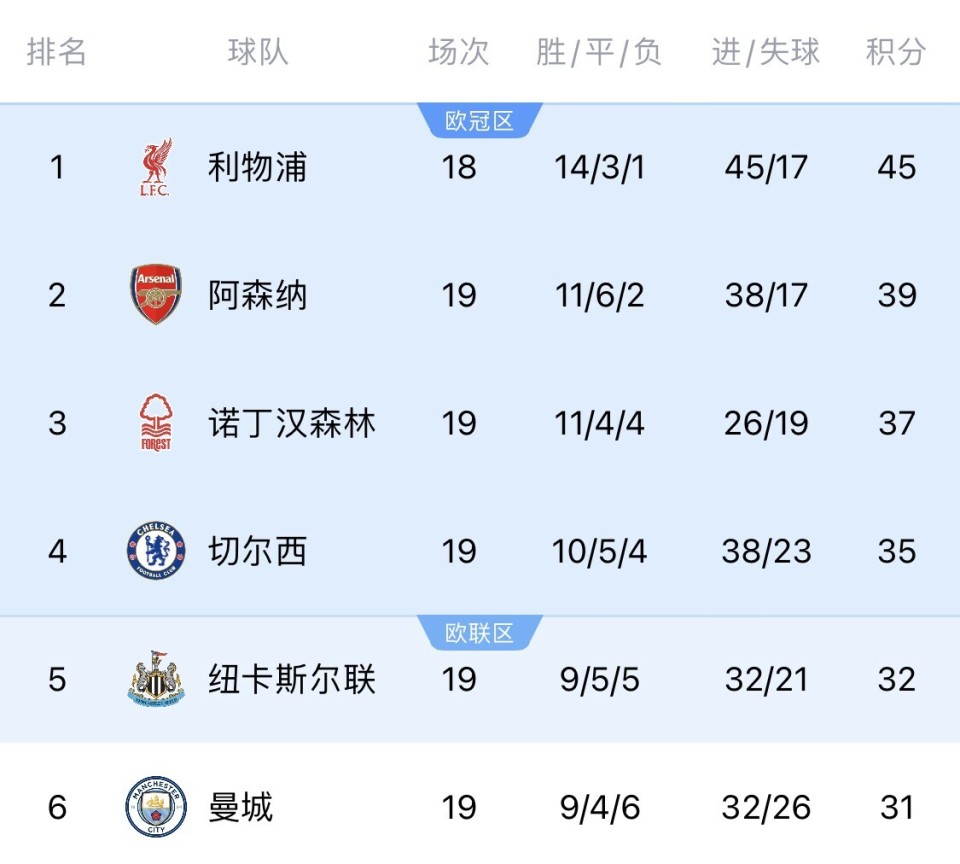Select the 诺丁汉森林 team name
Viewport: 960px width, 864px height.
tap(291, 423)
